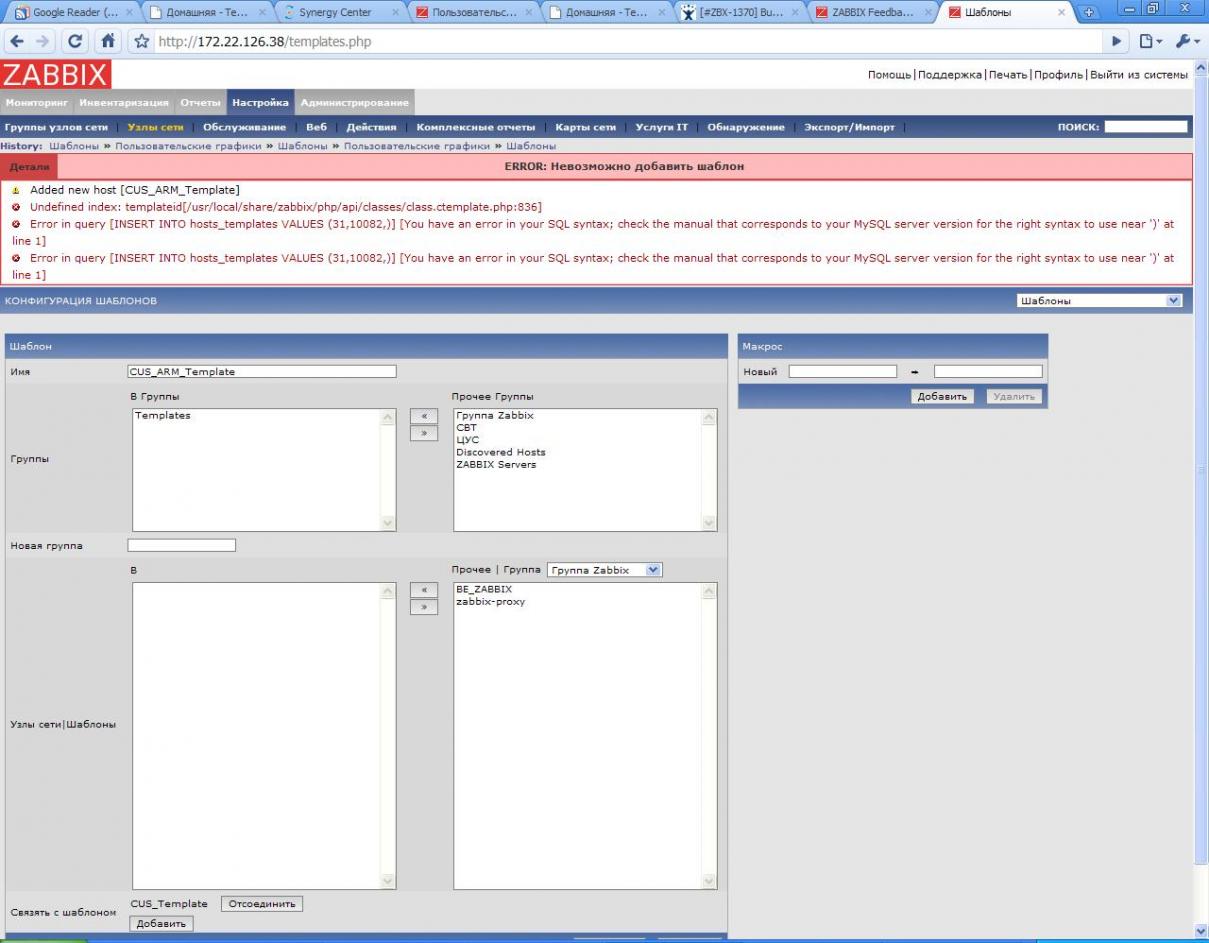
Task: Open the Администрирование menu
Action: pos(354,102)
